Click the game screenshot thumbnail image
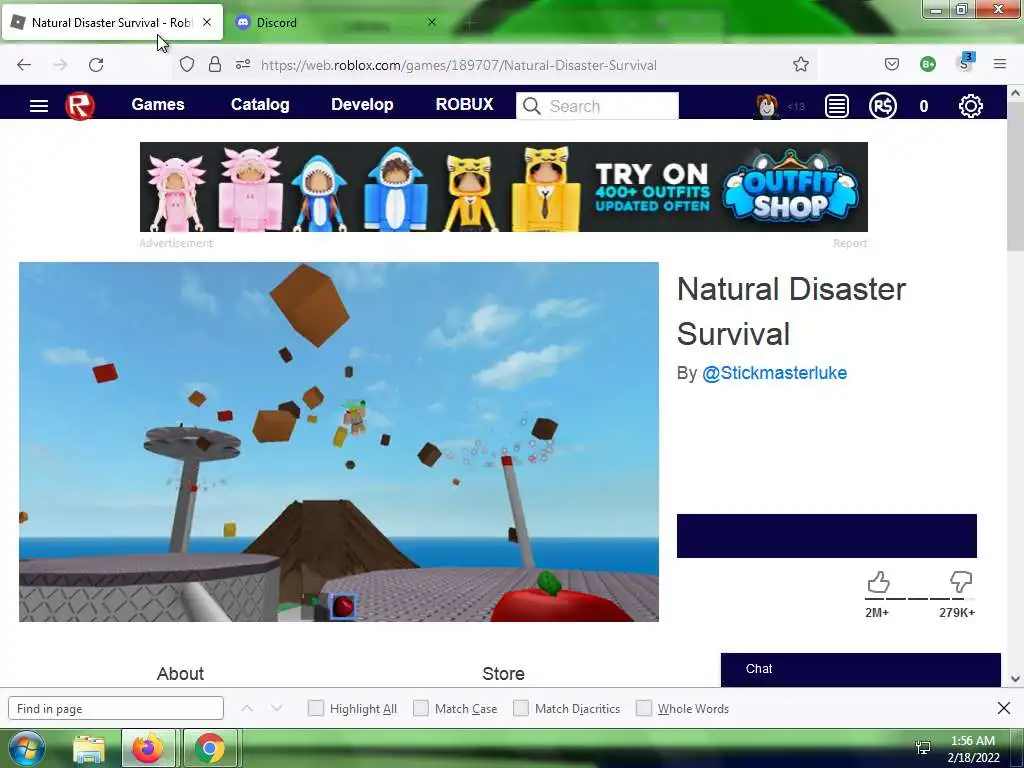This screenshot has height=768, width=1024. pos(339,441)
